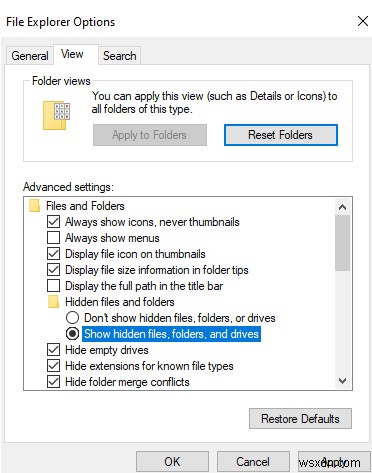
Task: Click the Apply to Folders button
Action: (150, 135)
